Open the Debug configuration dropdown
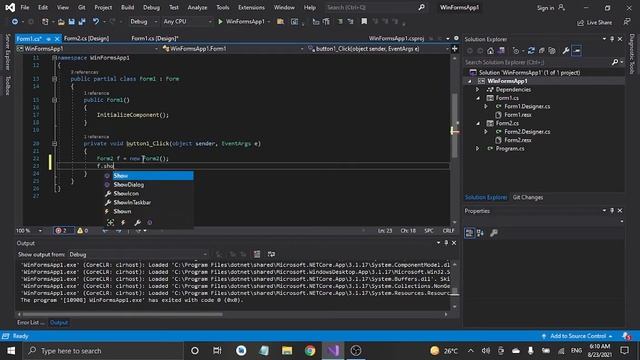 pos(143,22)
